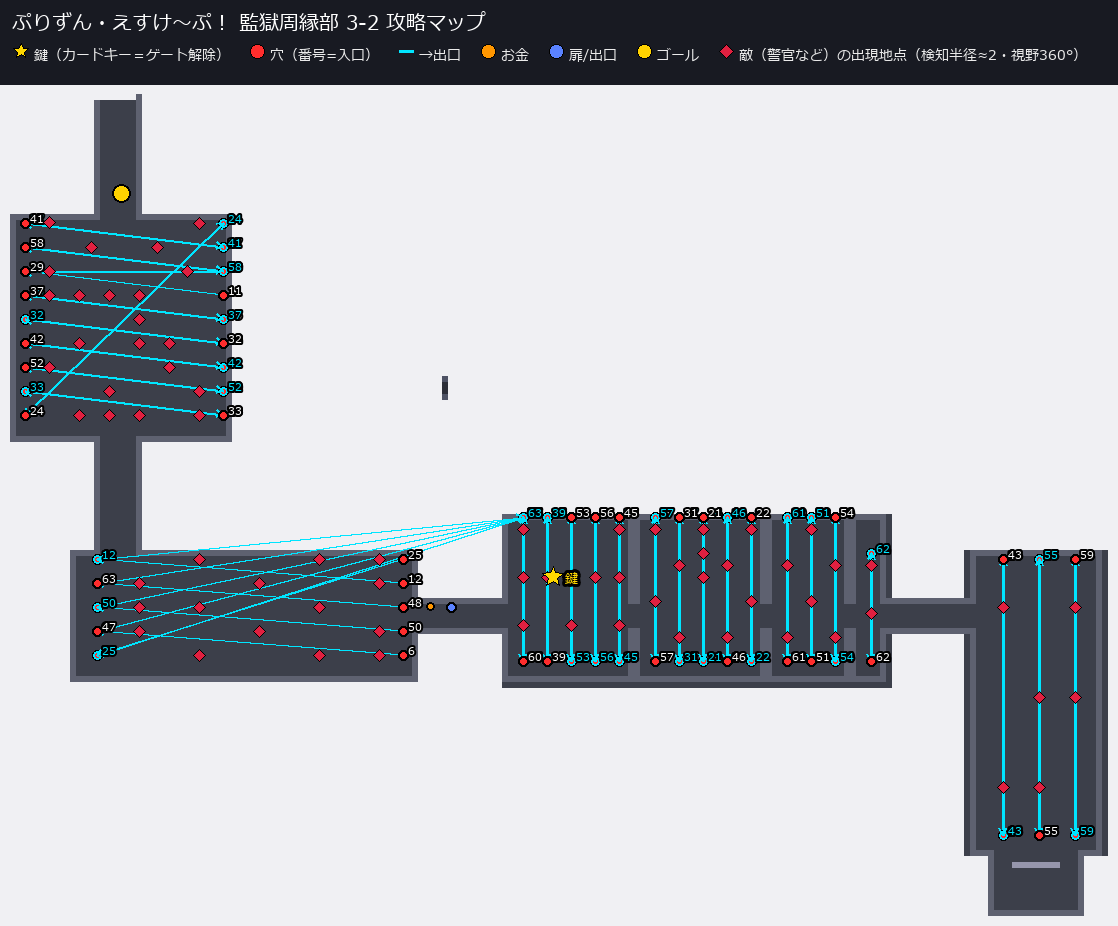Select cyan exit 63 in middle room
Viewport: 1118px width, 926px height.
[523, 518]
